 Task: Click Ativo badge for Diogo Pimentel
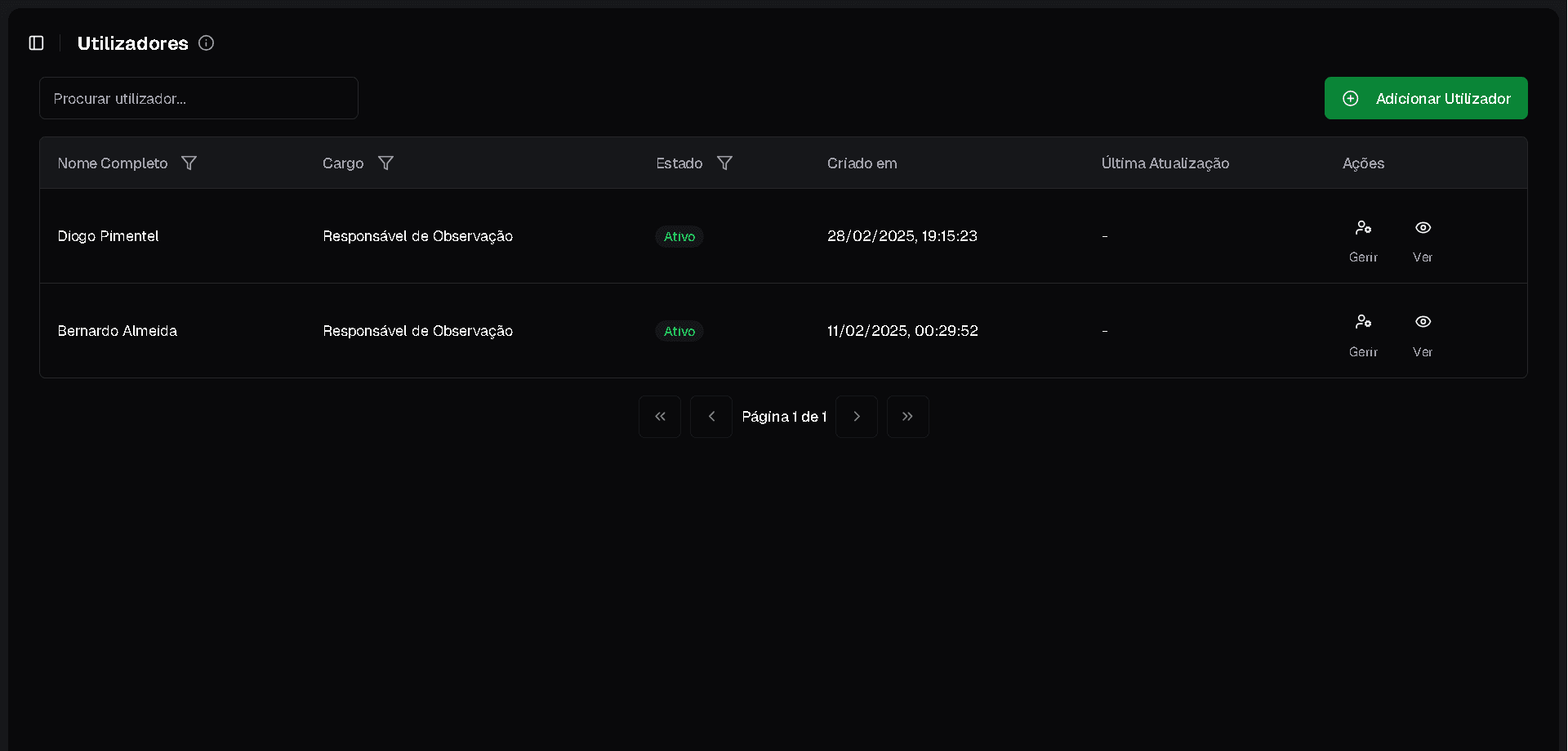pos(679,236)
